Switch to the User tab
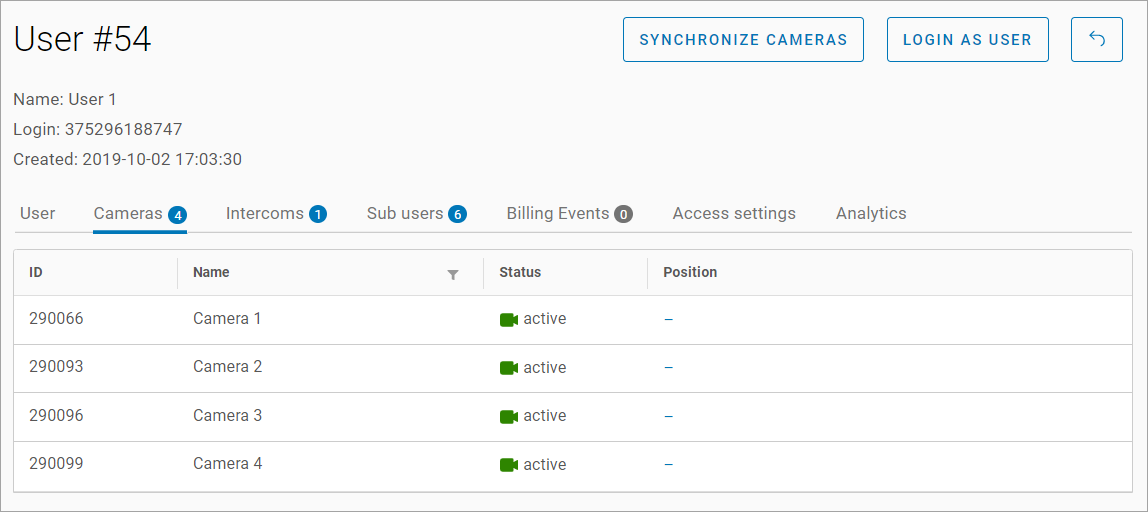Screen dimensions: 1148x512 [38, 213]
